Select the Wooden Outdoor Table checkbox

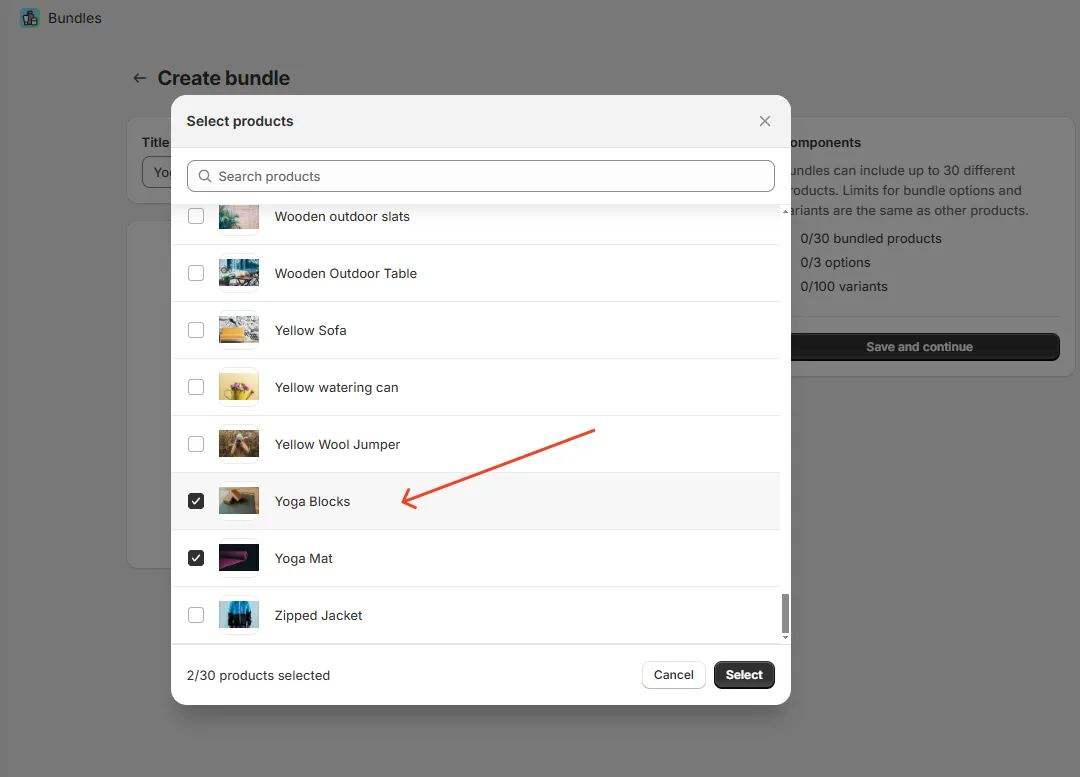pos(196,273)
